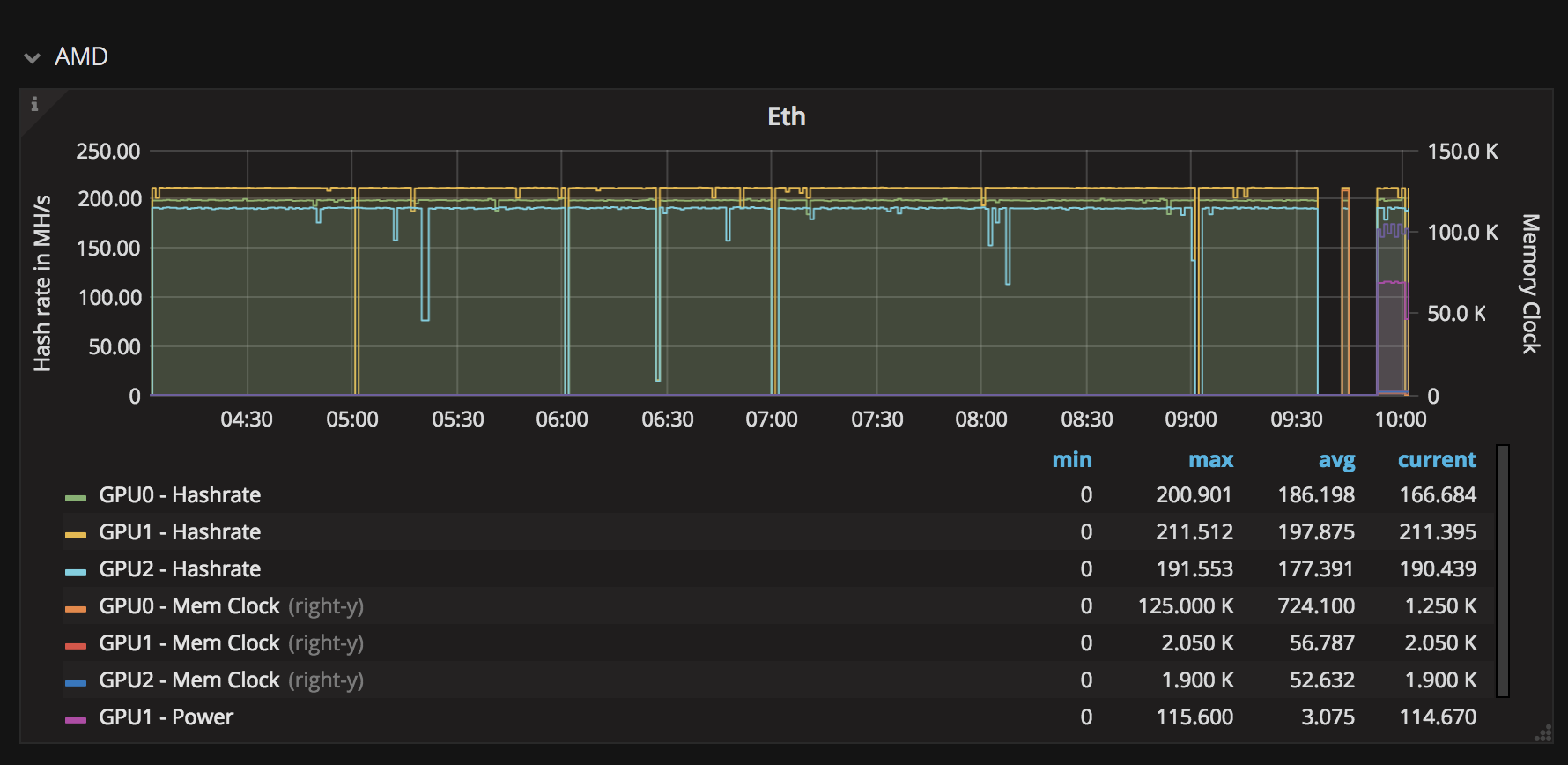Open GPU2 Mem Clock blue swatch
The height and width of the screenshot is (765, 1568).
pos(76,683)
